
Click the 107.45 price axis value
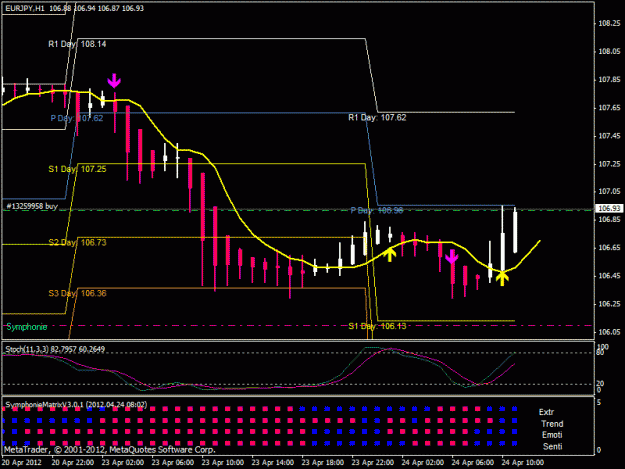609,136
